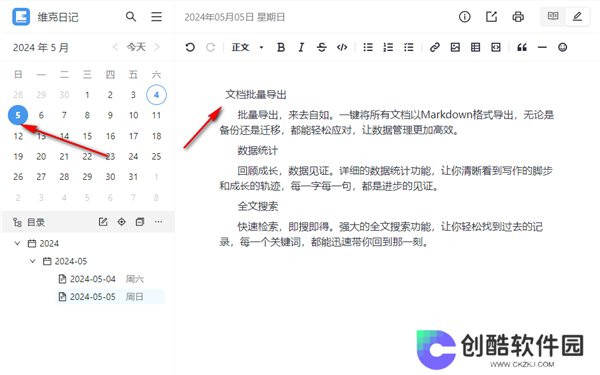Image resolution: width=600 pixels, height=375 pixels.
Task: Go to next month arrow
Action: [x=157, y=47]
